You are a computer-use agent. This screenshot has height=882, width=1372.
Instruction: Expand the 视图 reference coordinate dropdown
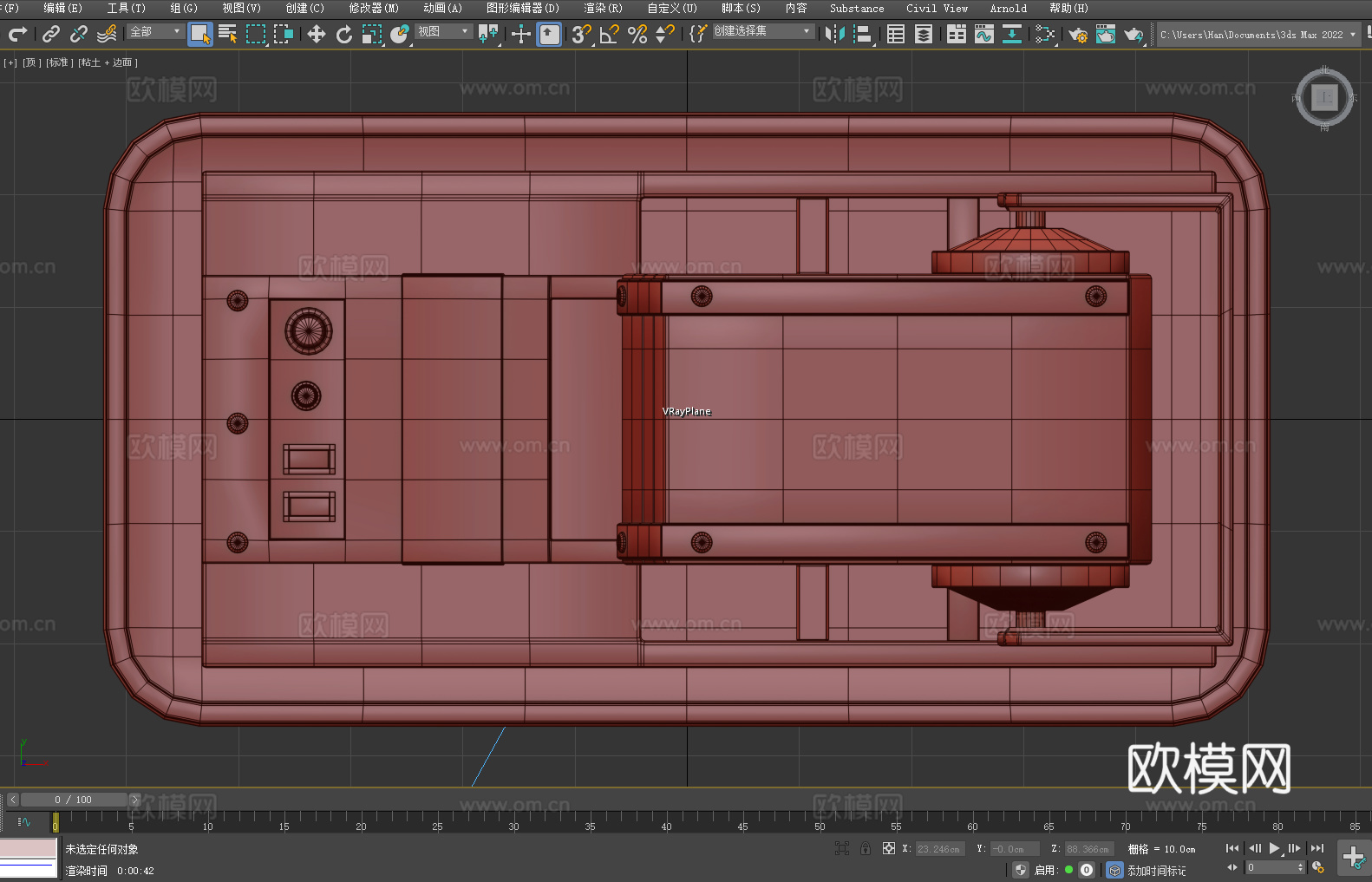click(x=443, y=32)
